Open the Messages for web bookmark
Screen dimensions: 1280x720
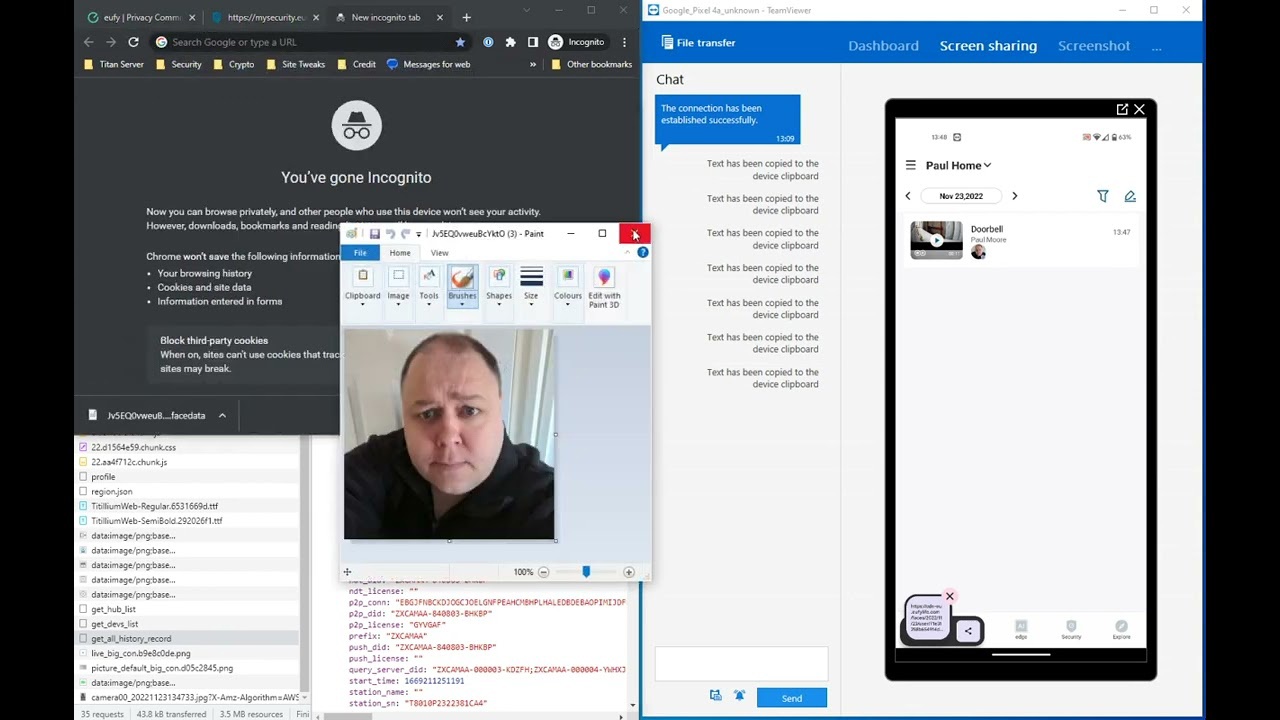(x=428, y=64)
